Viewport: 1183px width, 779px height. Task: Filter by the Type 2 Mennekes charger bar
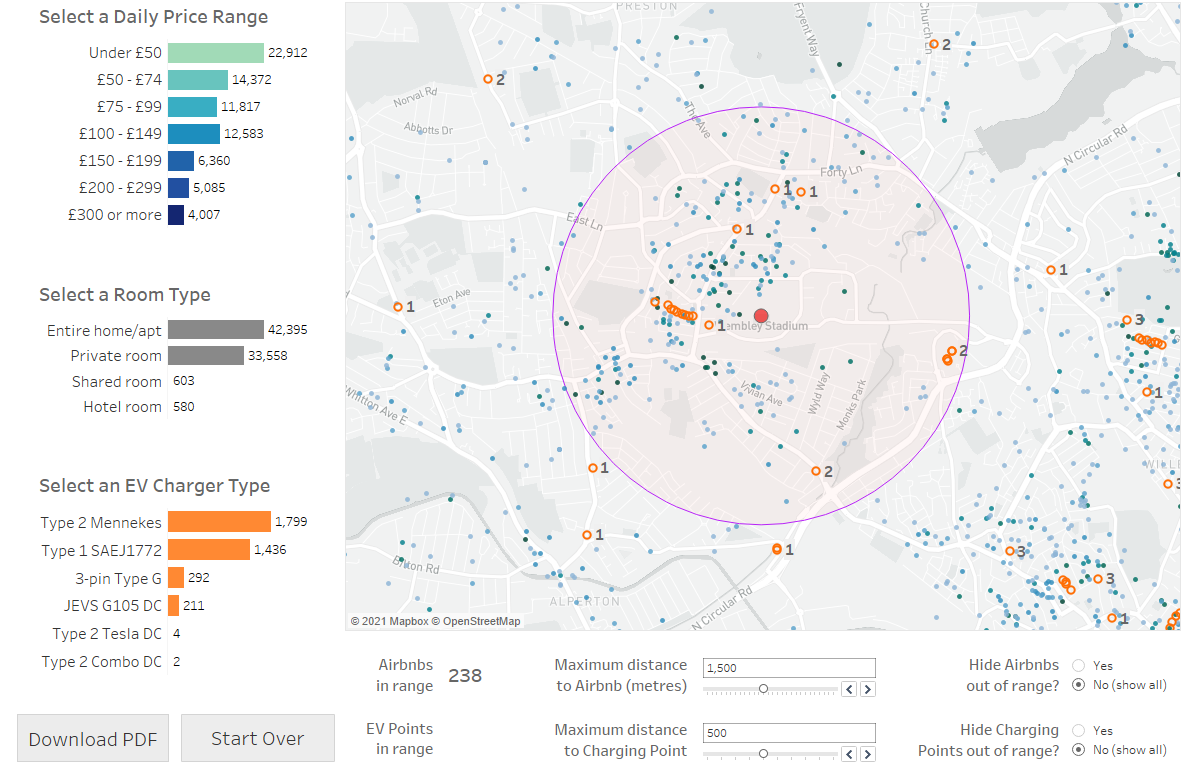pos(219,522)
